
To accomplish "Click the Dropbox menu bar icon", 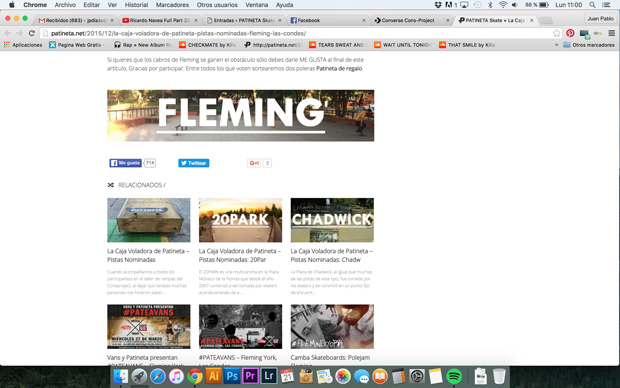I will pyautogui.click(x=438, y=5).
